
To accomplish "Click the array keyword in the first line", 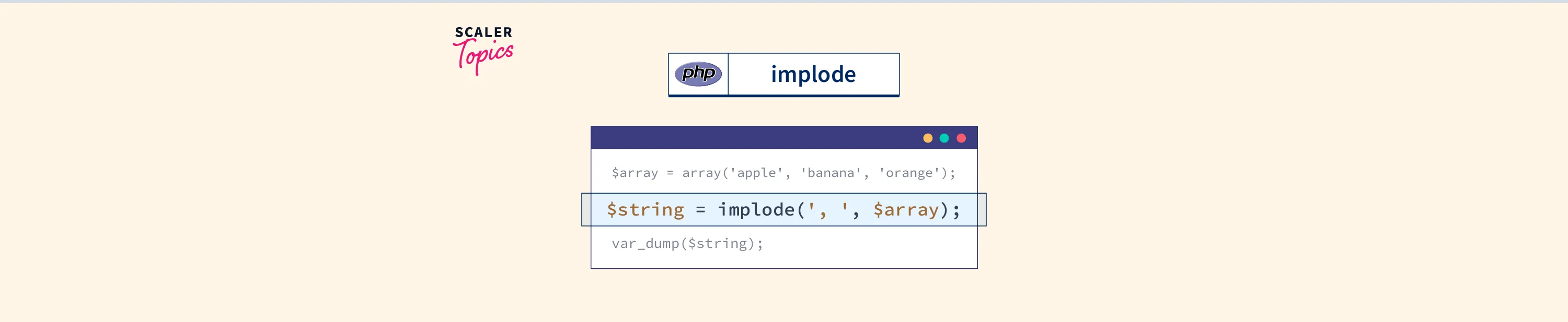I will pos(701,173).
